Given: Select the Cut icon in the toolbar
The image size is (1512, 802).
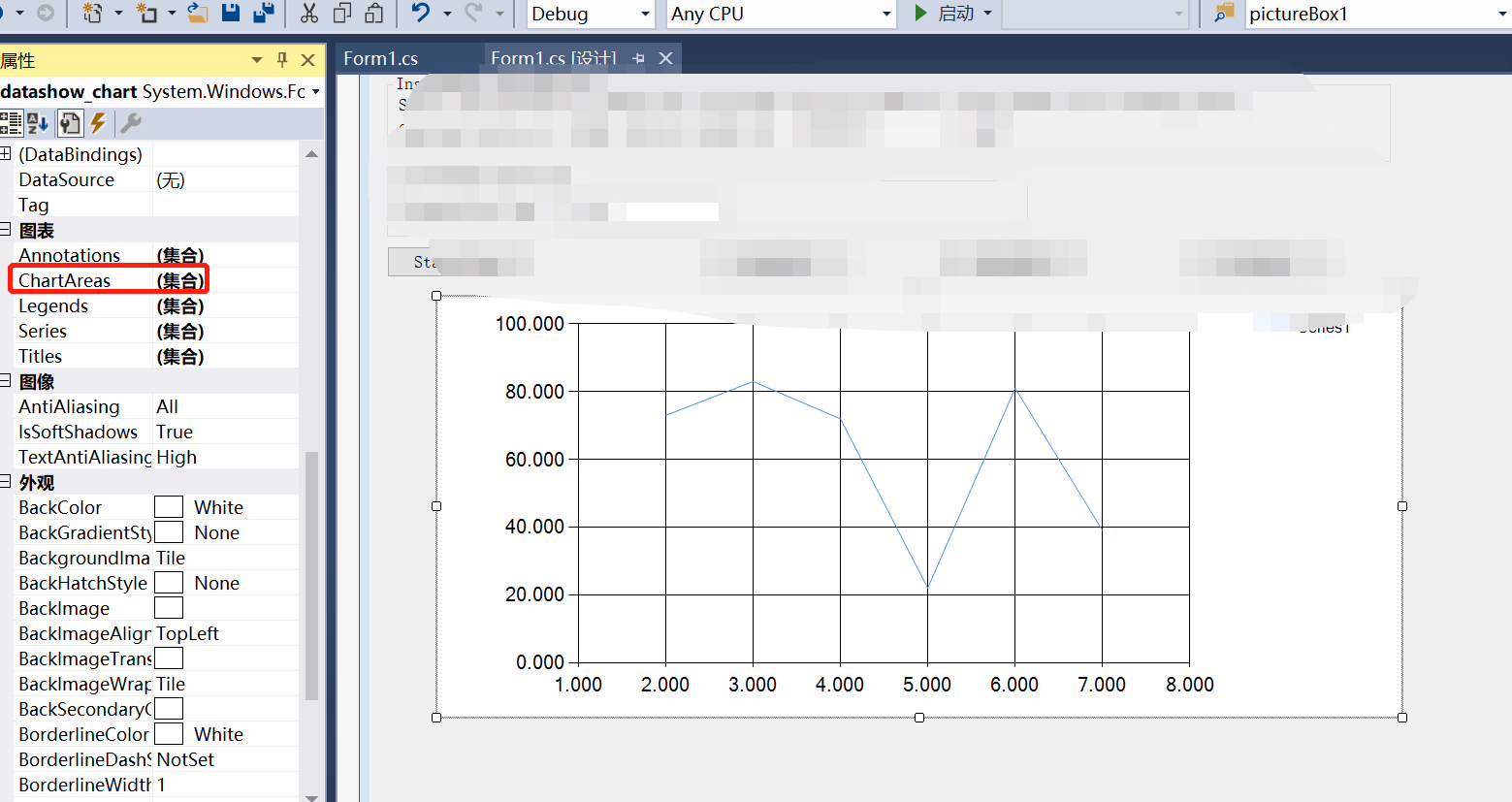Looking at the screenshot, I should 308,14.
